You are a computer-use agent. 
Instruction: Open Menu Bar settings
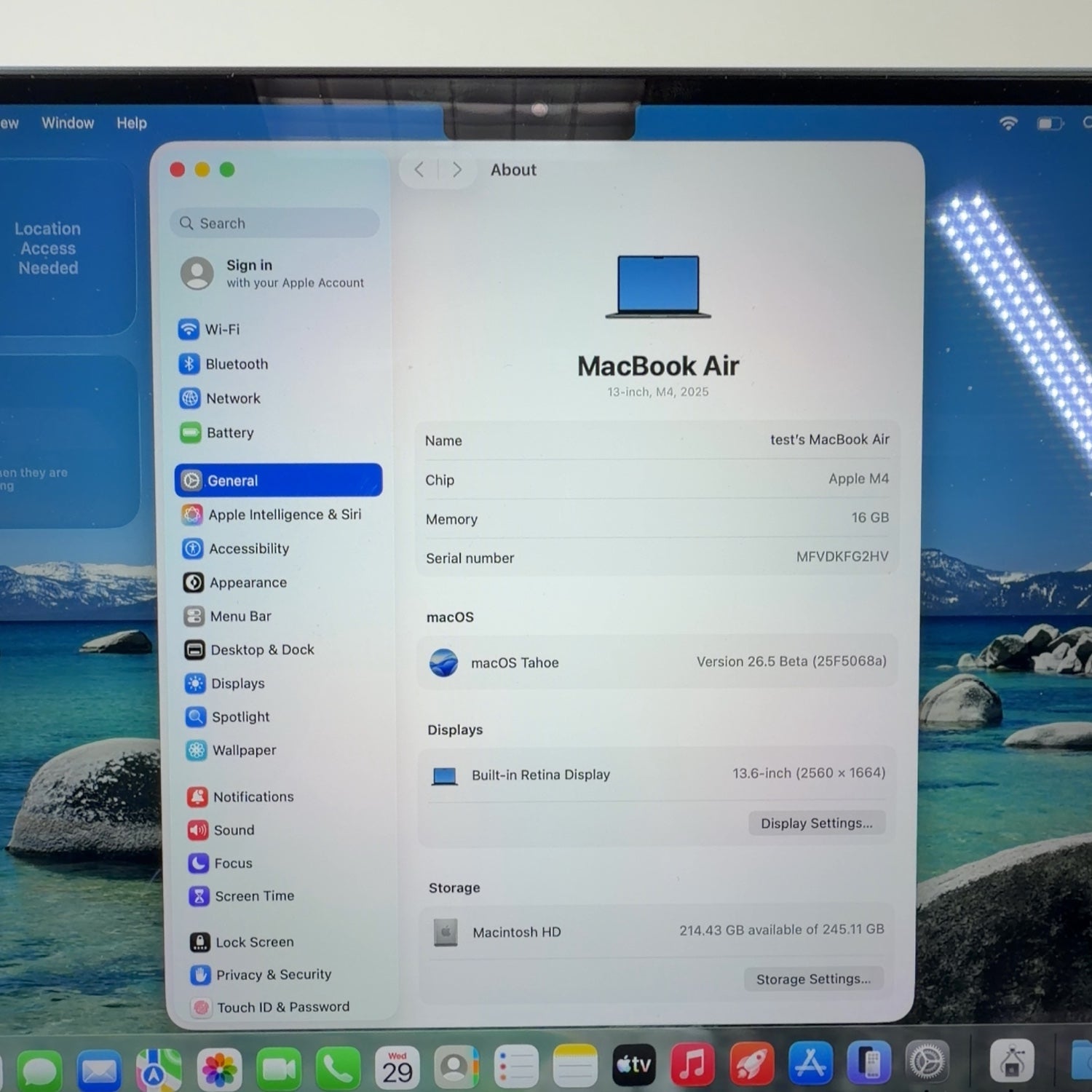click(x=282, y=617)
